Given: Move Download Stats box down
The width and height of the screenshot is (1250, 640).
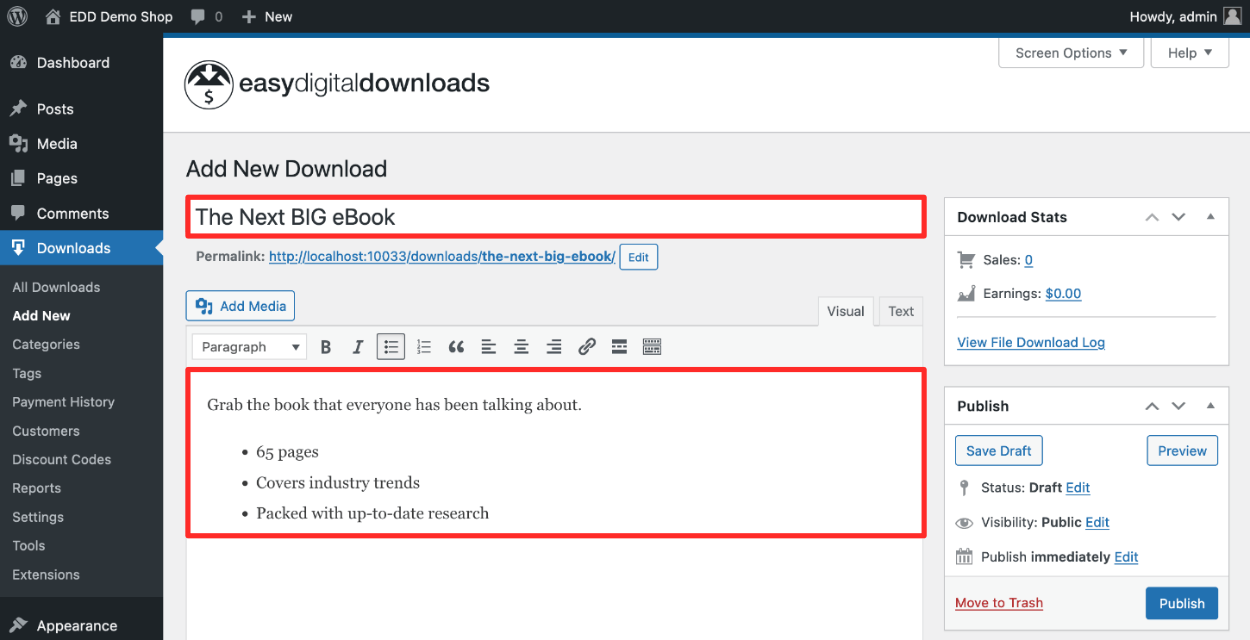Looking at the screenshot, I should (1178, 217).
